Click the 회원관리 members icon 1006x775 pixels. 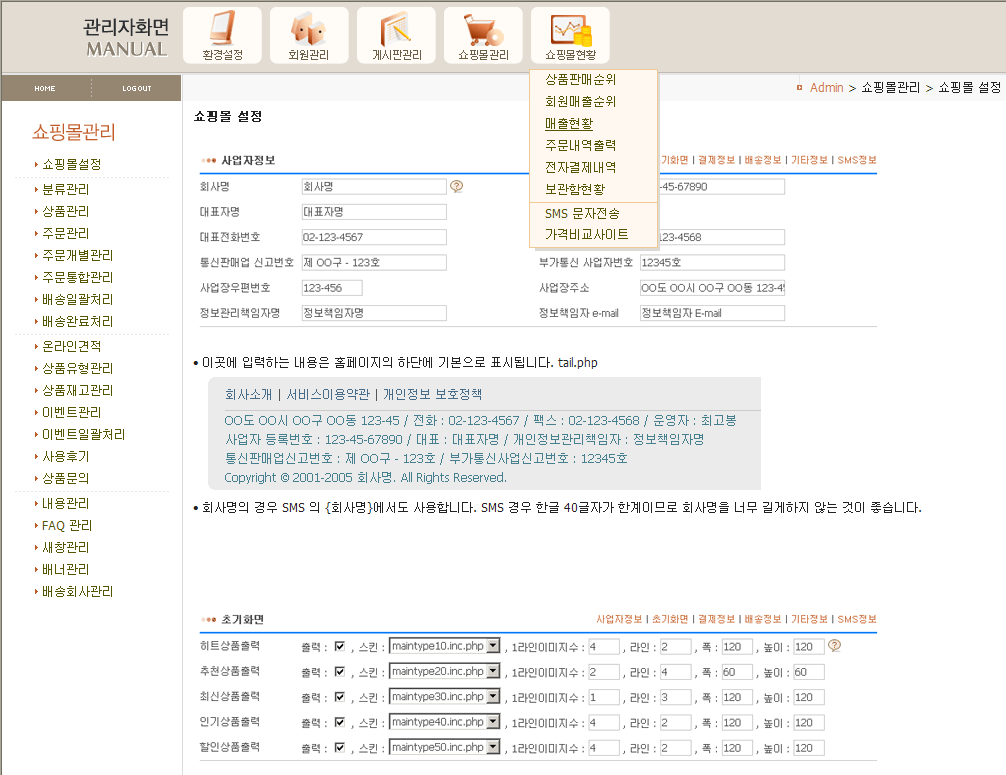pos(309,35)
